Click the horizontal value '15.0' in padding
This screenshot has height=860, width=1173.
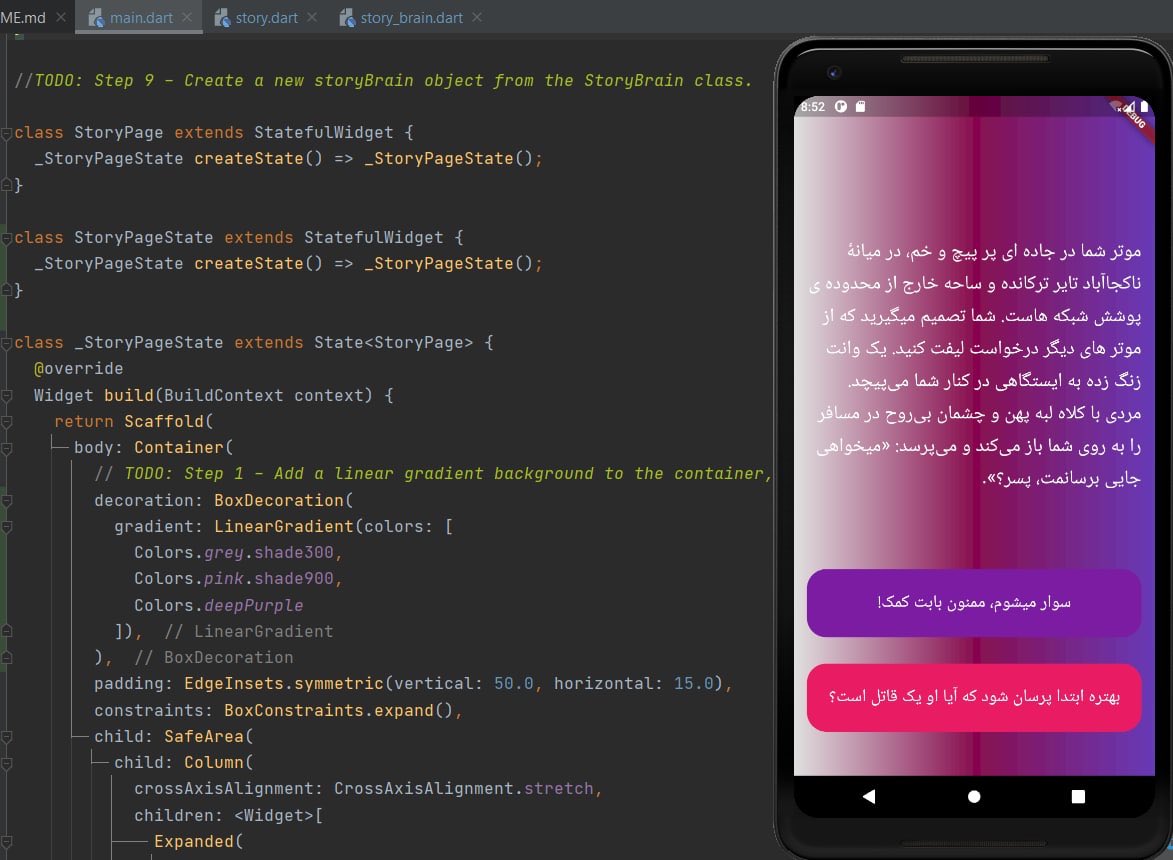[693, 684]
